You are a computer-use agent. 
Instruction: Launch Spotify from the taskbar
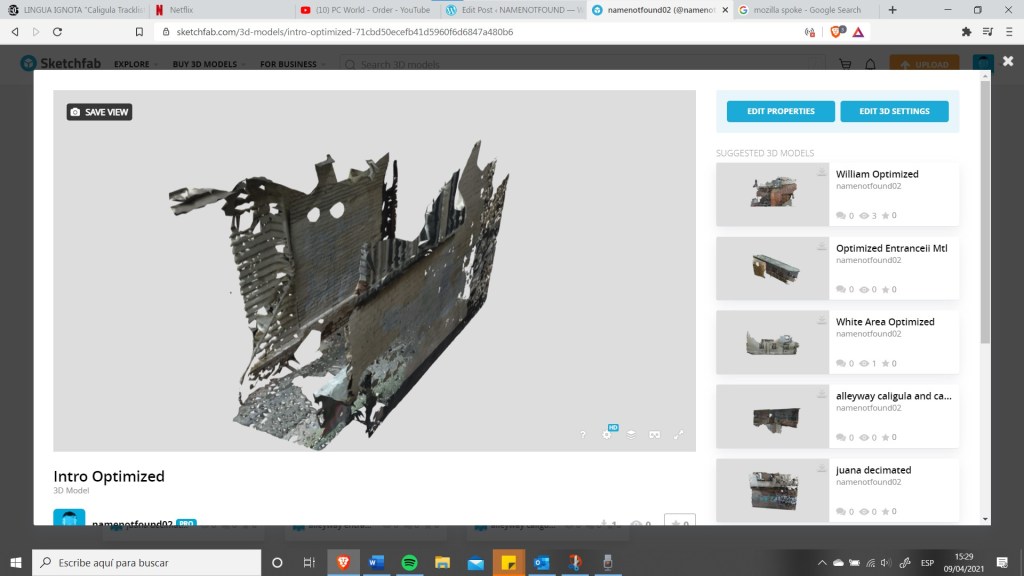click(x=409, y=563)
